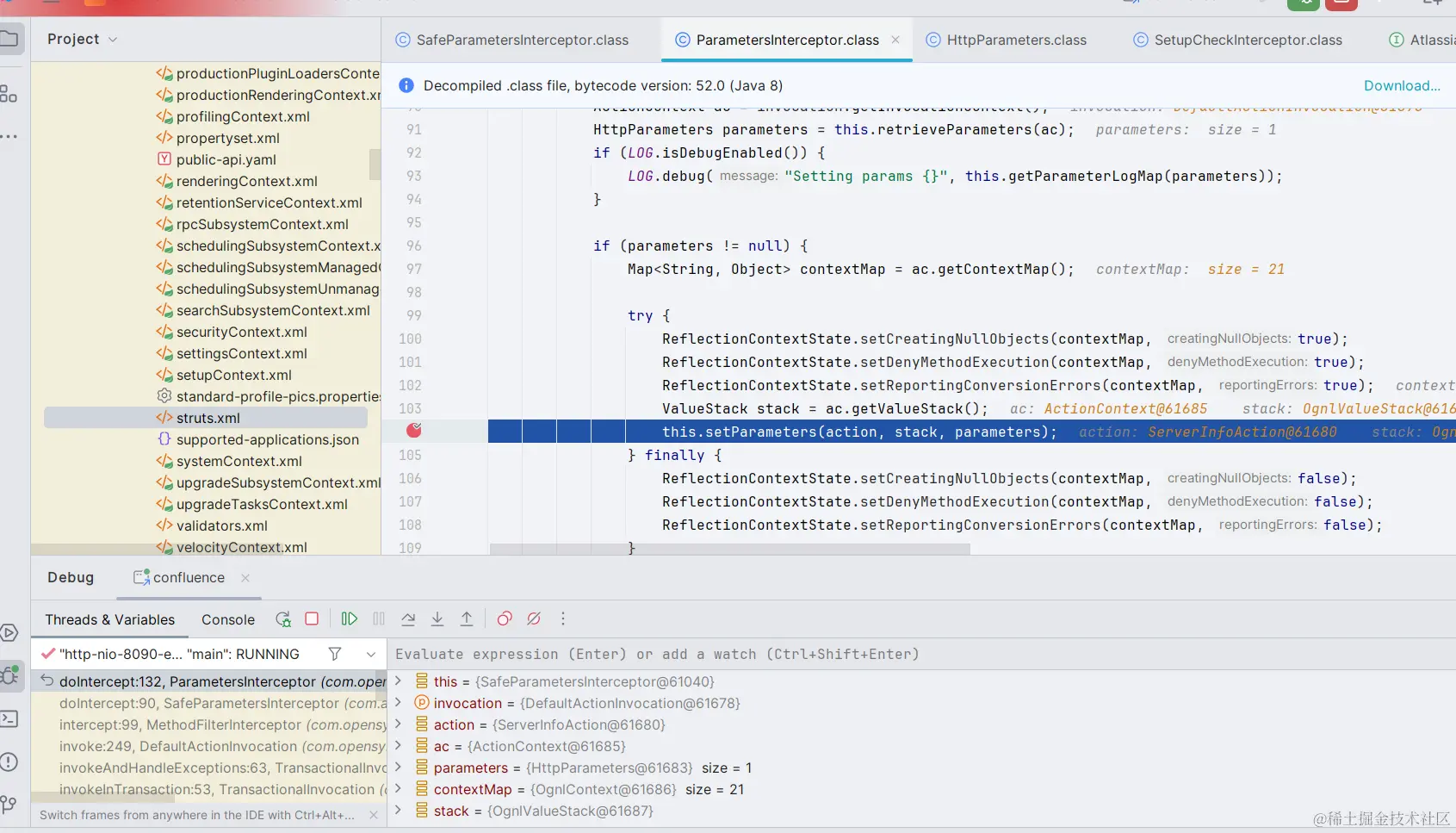Open the Git tool window icon
The image size is (1456, 833).
(x=9, y=804)
